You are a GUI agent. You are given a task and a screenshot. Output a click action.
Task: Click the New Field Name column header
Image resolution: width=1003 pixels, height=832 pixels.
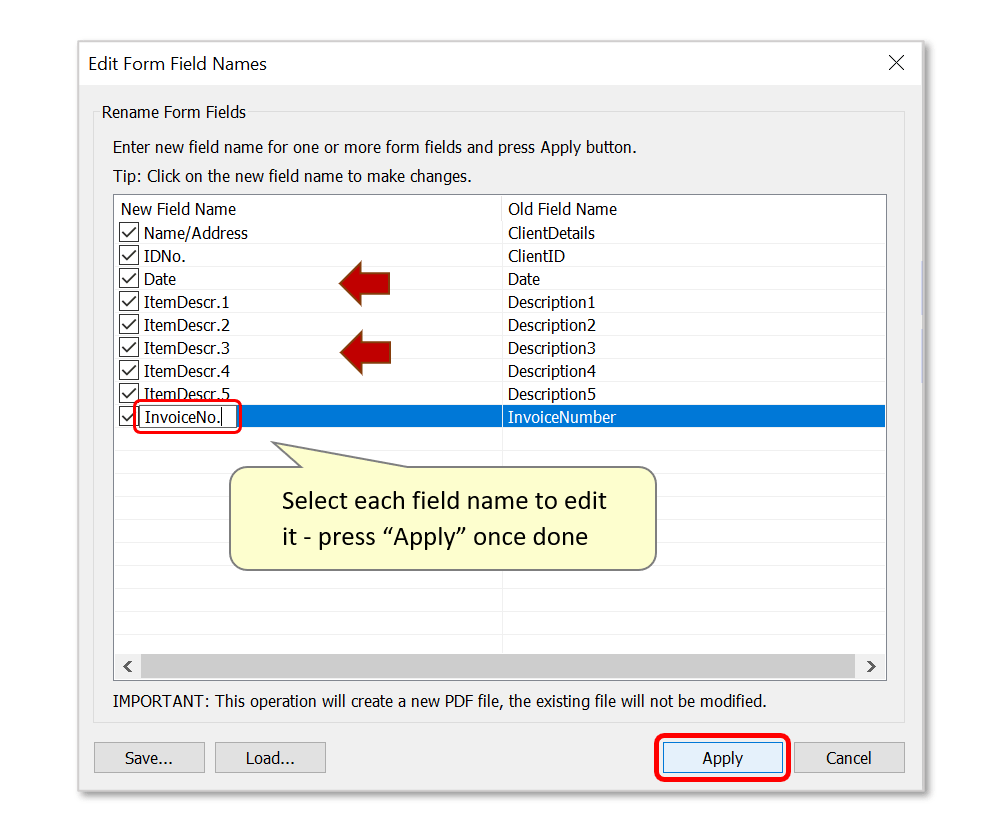[x=178, y=209]
